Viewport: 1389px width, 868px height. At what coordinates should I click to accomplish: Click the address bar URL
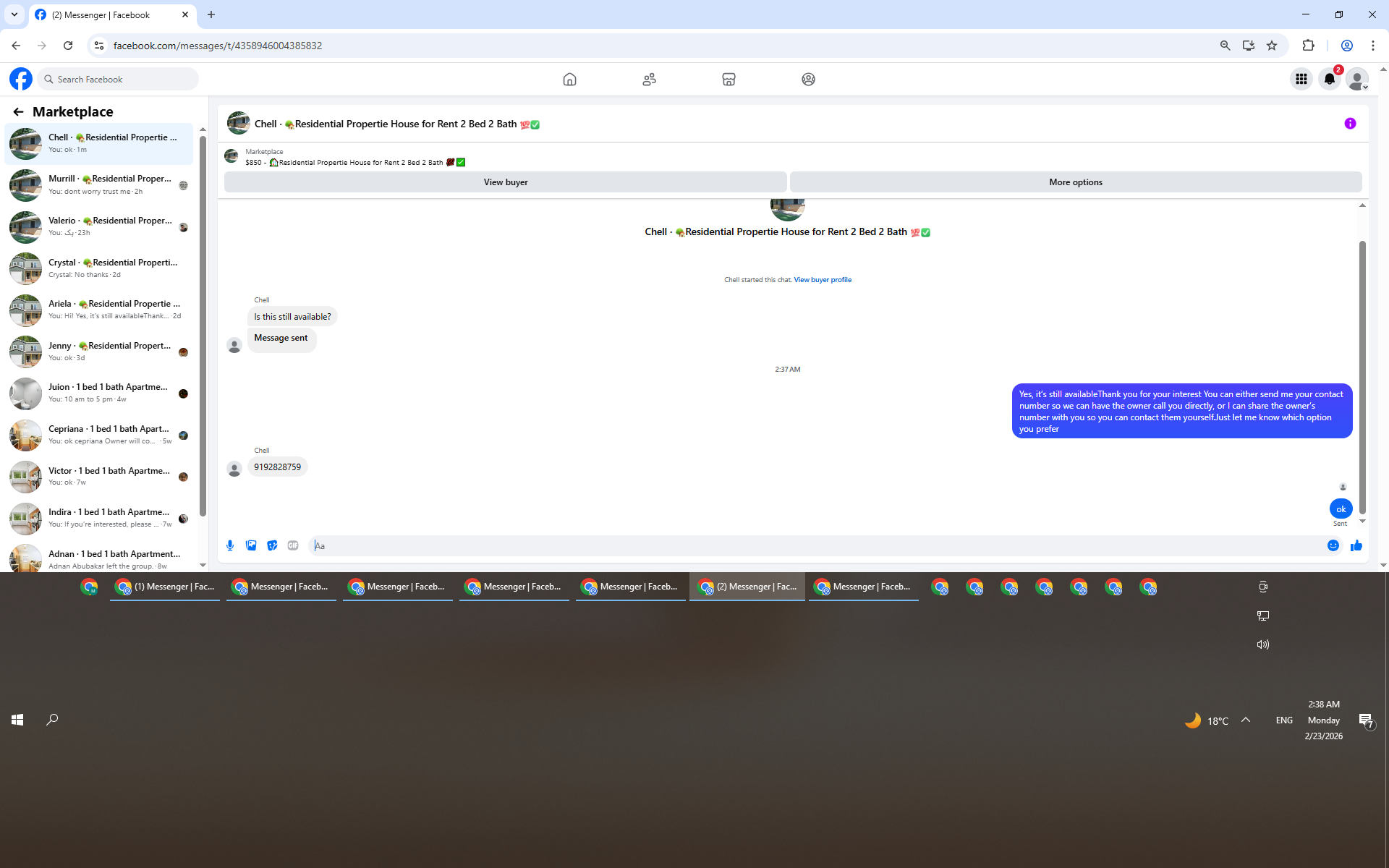[218, 46]
